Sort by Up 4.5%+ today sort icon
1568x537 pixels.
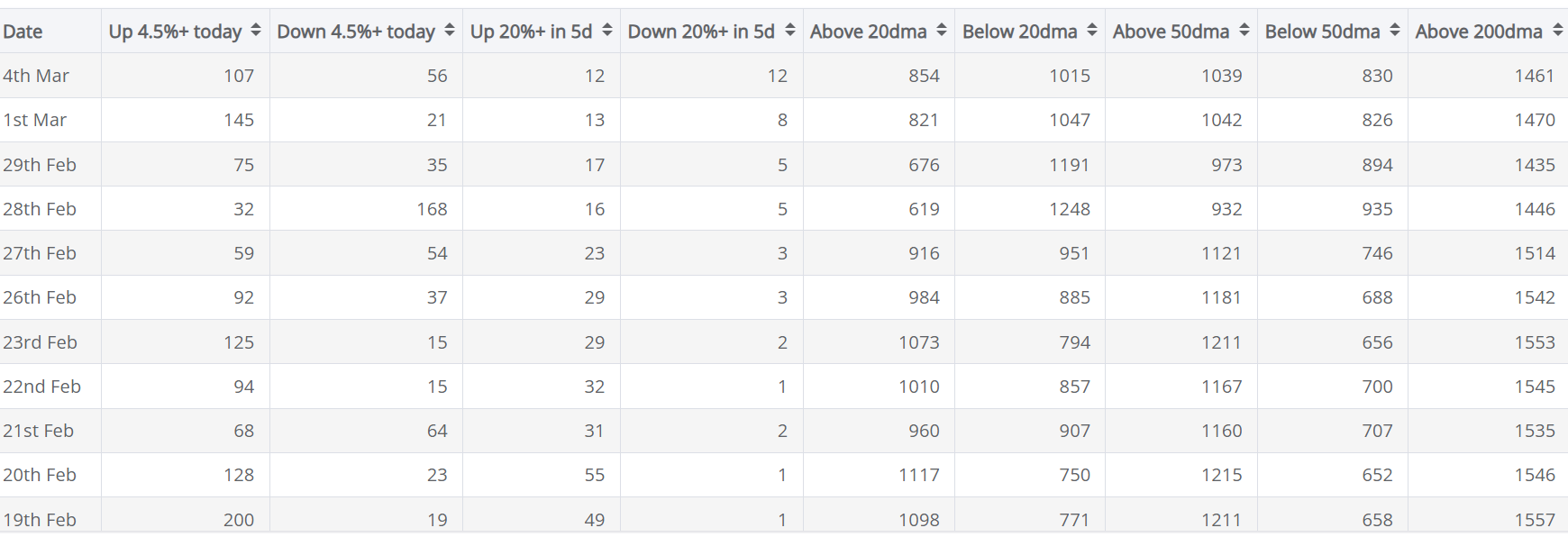click(x=256, y=31)
